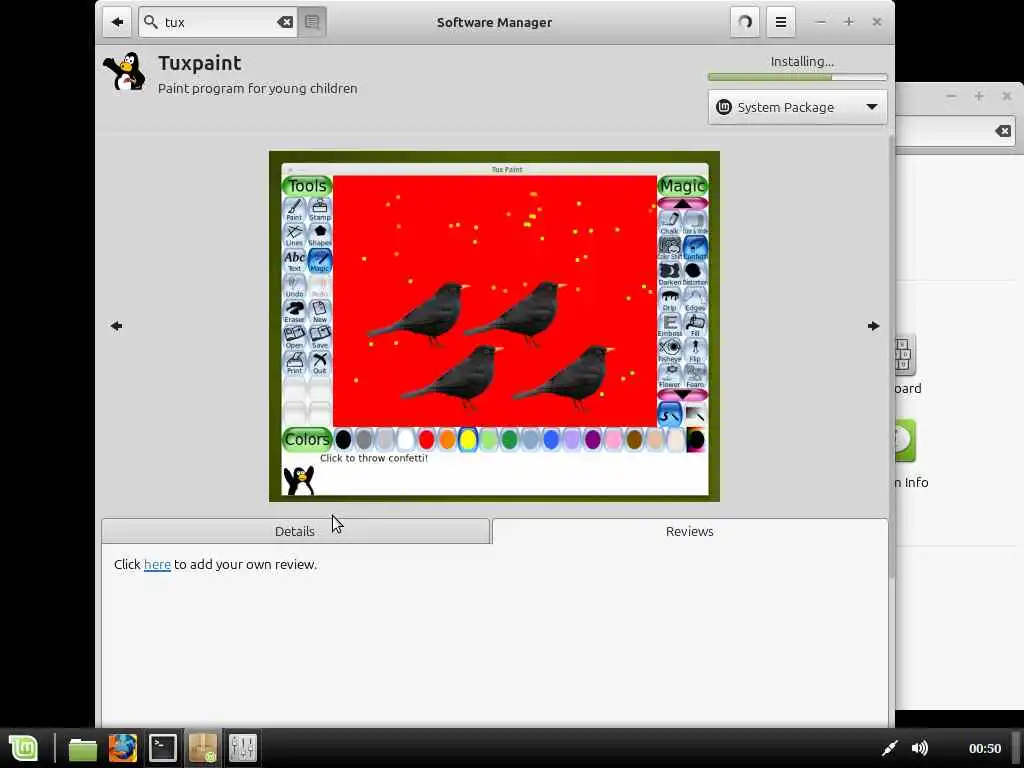
Task: Open the Linux Mint menu in taskbar
Action: tap(24, 748)
